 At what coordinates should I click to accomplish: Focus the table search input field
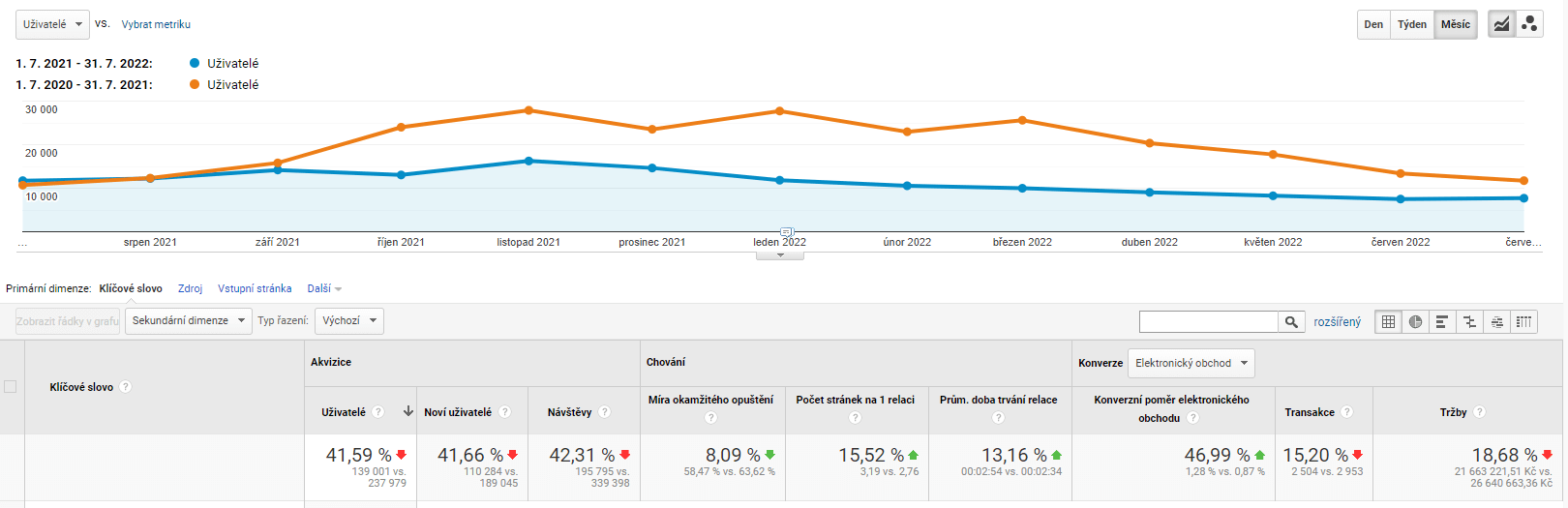1209,321
